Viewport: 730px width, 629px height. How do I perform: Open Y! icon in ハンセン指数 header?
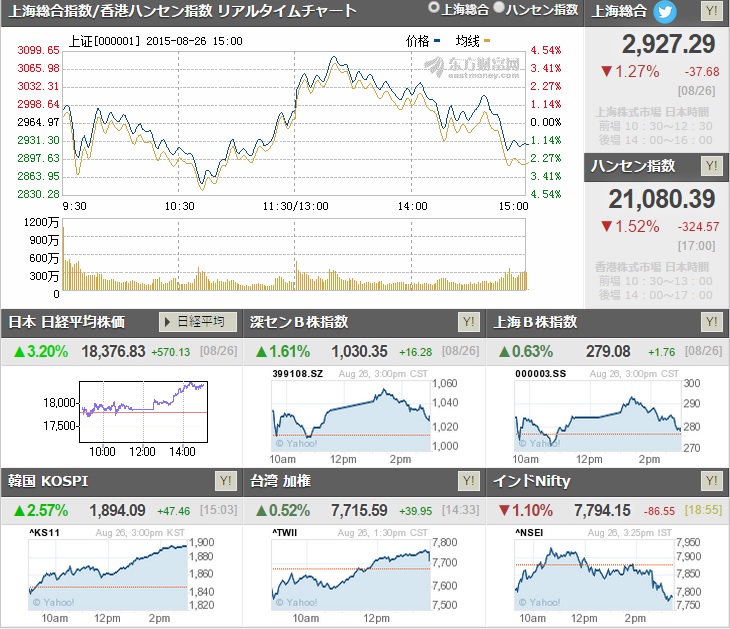[711, 166]
